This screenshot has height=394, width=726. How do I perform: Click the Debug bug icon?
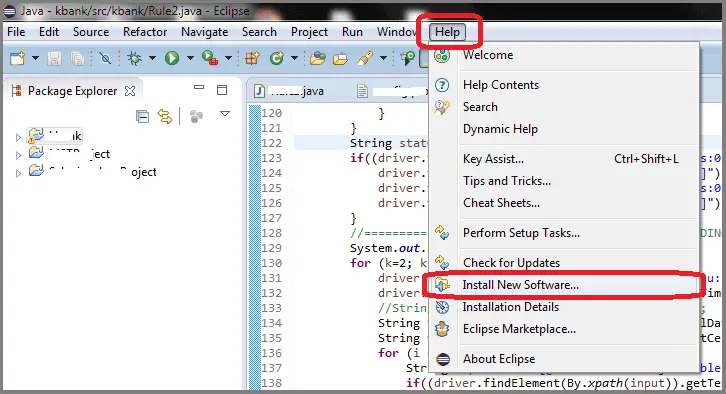pos(135,58)
